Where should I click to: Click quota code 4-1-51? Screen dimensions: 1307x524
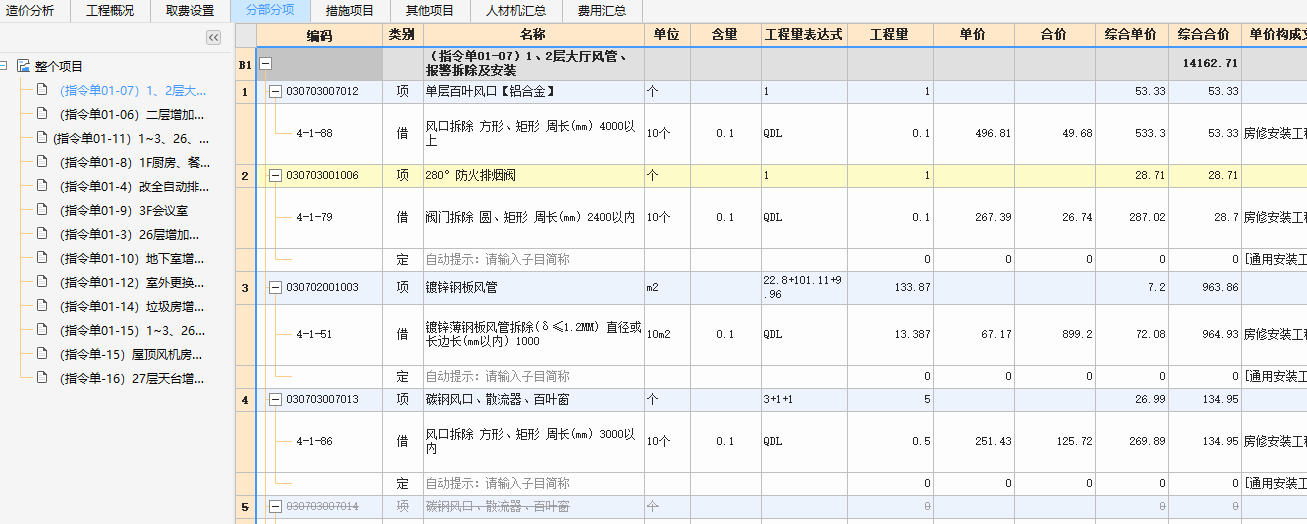314,334
